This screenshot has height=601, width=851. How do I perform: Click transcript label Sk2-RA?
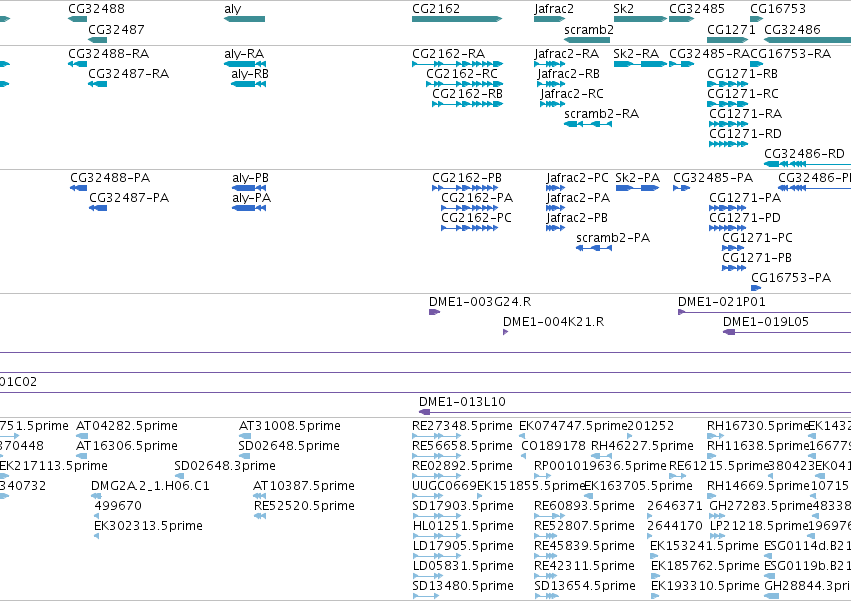[x=636, y=54]
